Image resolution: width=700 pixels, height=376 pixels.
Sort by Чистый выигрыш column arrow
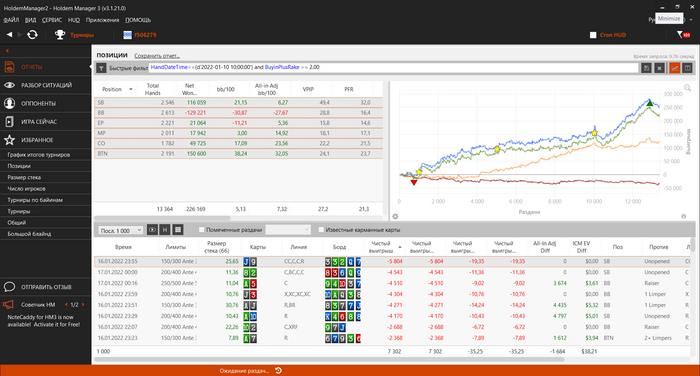click(x=400, y=247)
